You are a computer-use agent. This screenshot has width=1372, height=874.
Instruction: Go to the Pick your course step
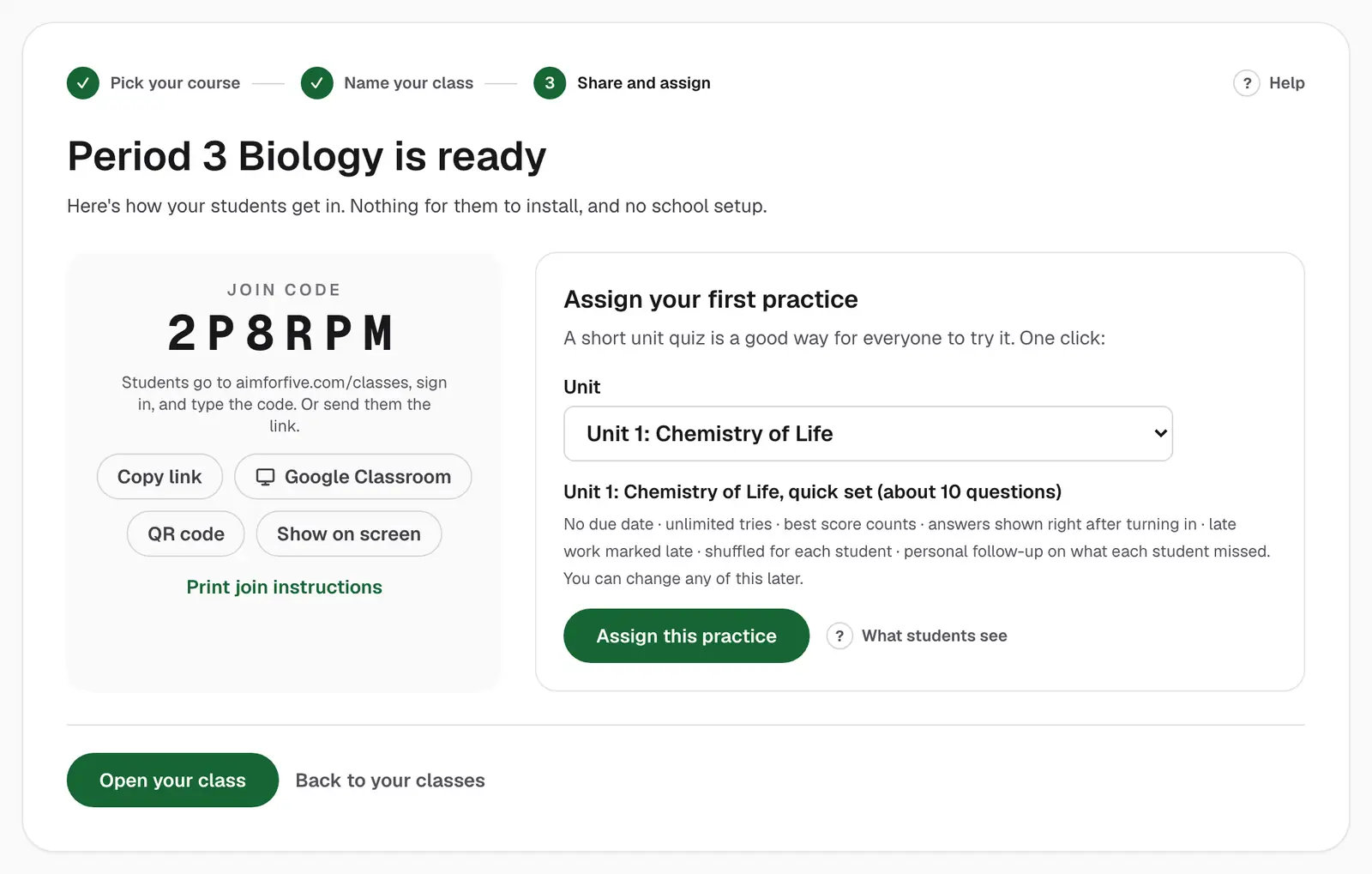[175, 83]
